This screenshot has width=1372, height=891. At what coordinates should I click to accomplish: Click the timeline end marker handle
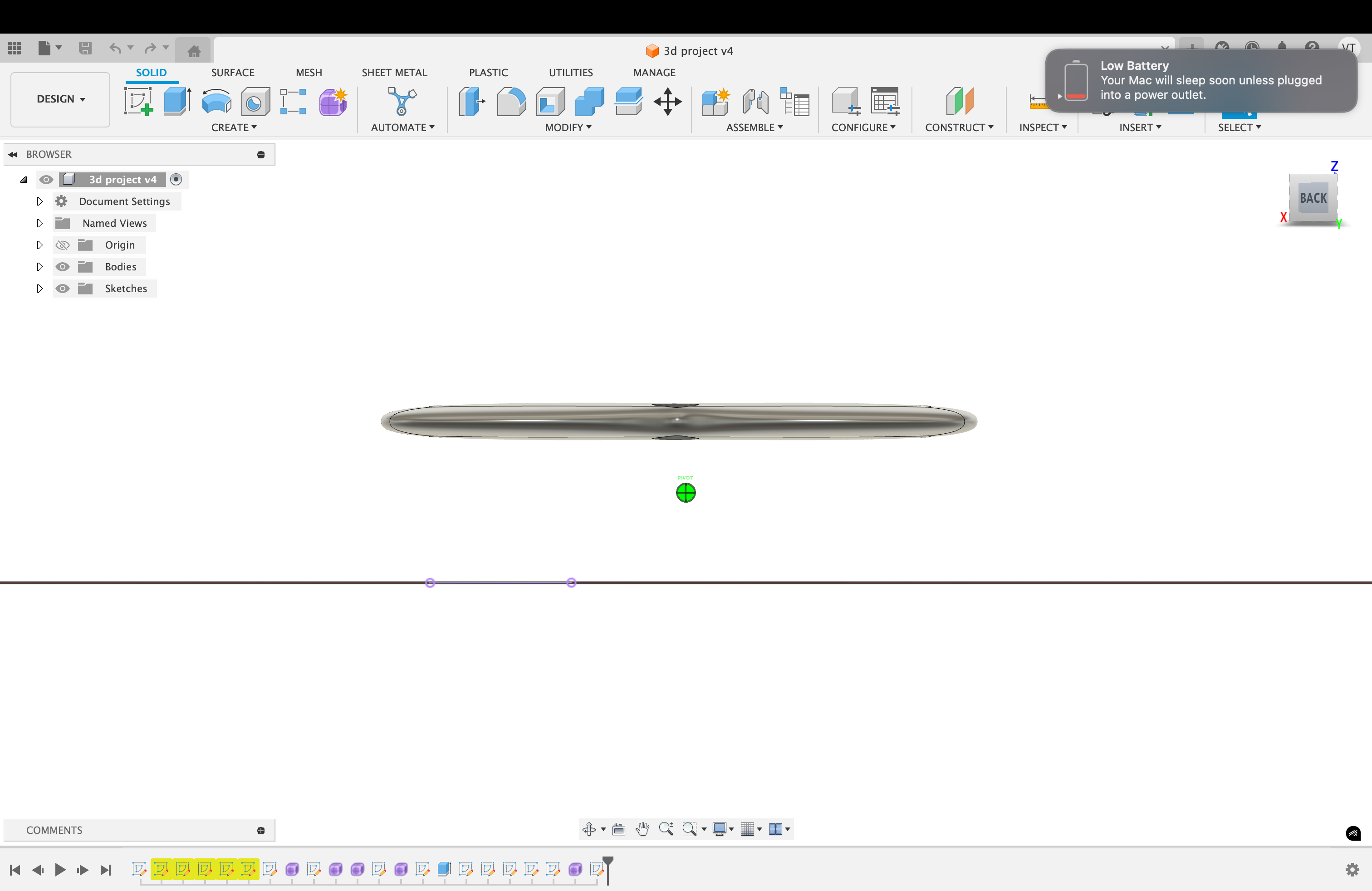(608, 862)
